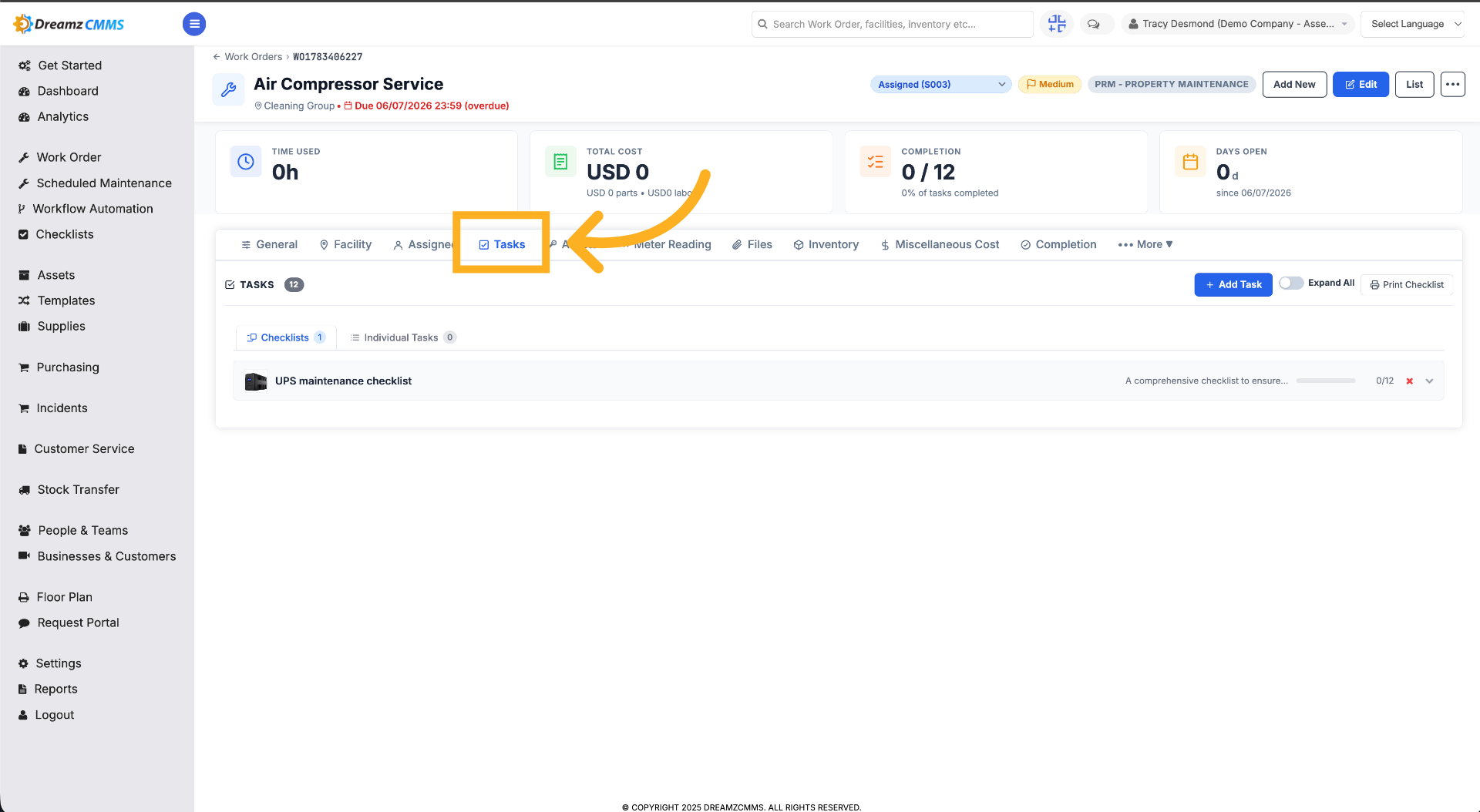This screenshot has height=812, width=1480.
Task: Open Workflow Automation from sidebar
Action: point(92,209)
